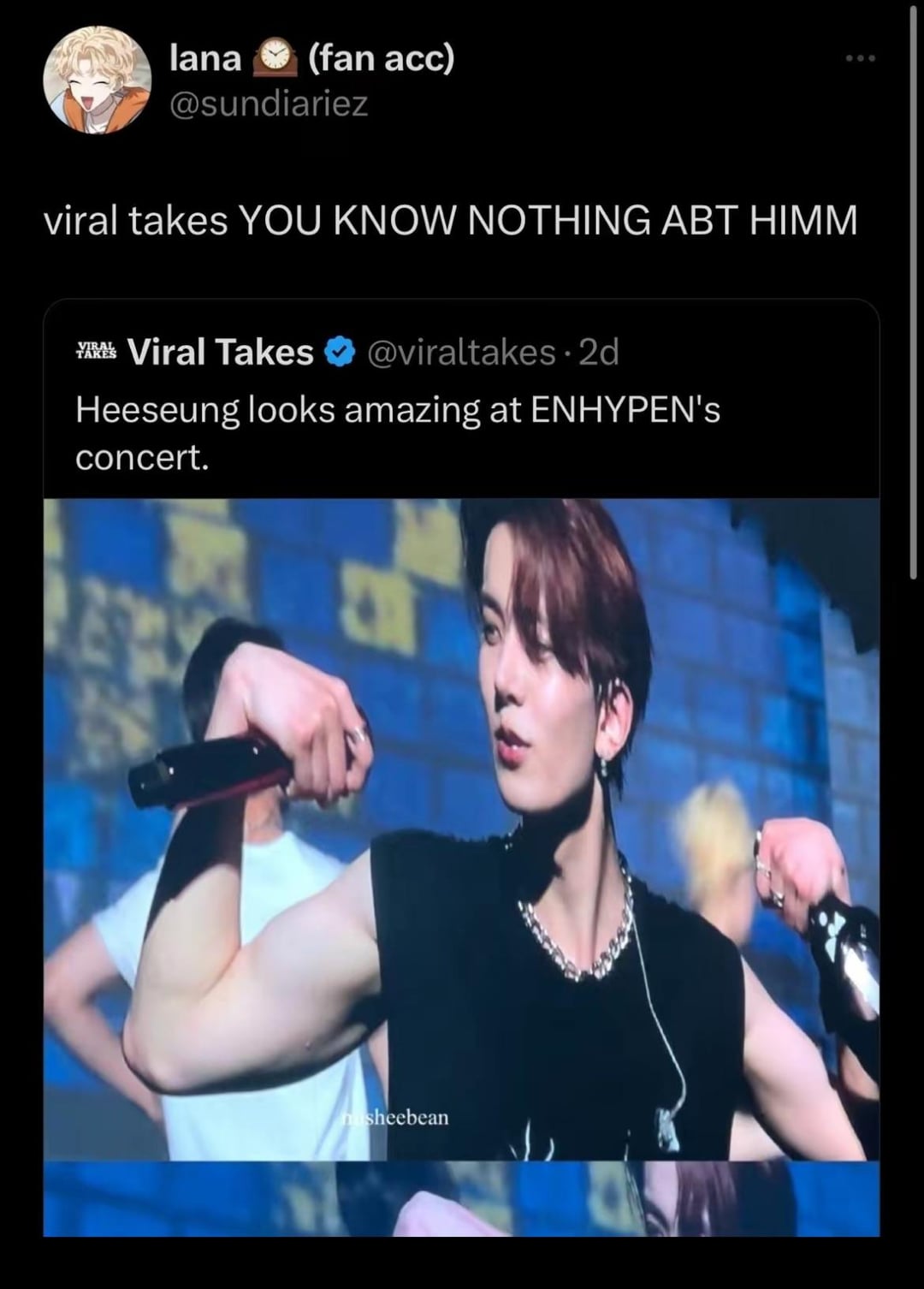Screen dimensions: 924x1289
Task: Click the clock emoji beside lana
Action: click(x=274, y=57)
